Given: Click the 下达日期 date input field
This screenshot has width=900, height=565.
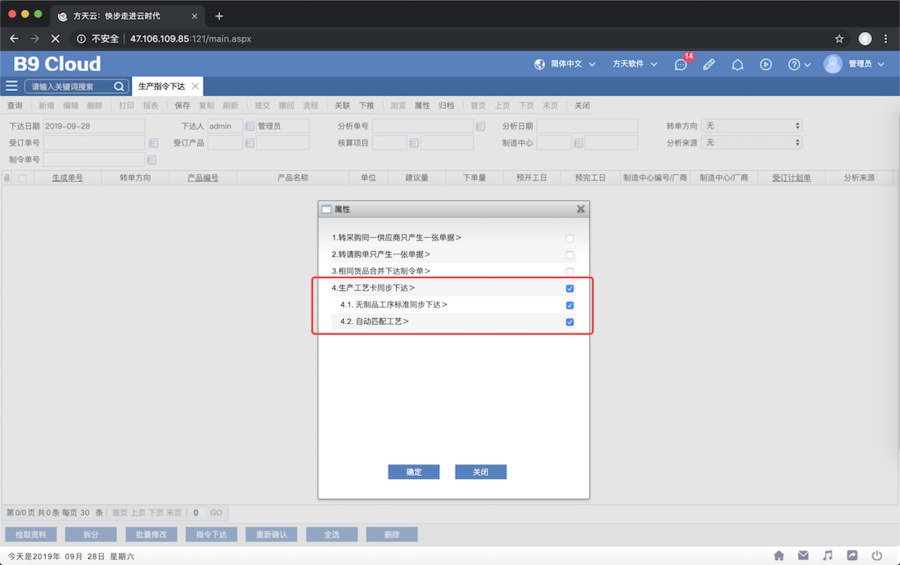Looking at the screenshot, I should coord(94,126).
